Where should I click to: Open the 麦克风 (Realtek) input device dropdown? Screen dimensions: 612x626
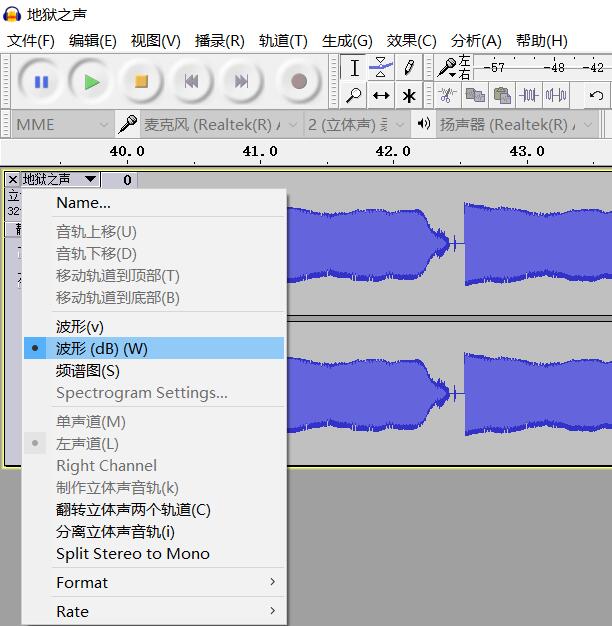(221, 125)
